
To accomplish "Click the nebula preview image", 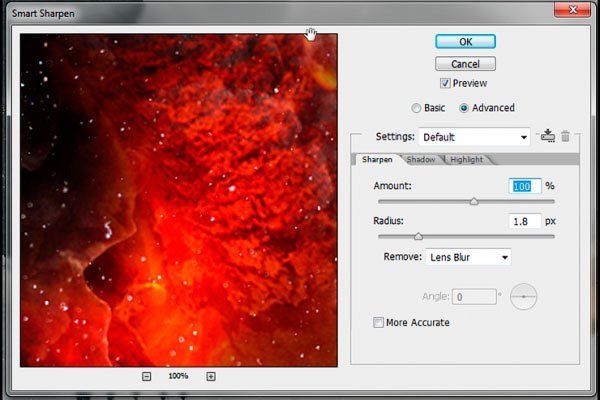I will pos(179,200).
